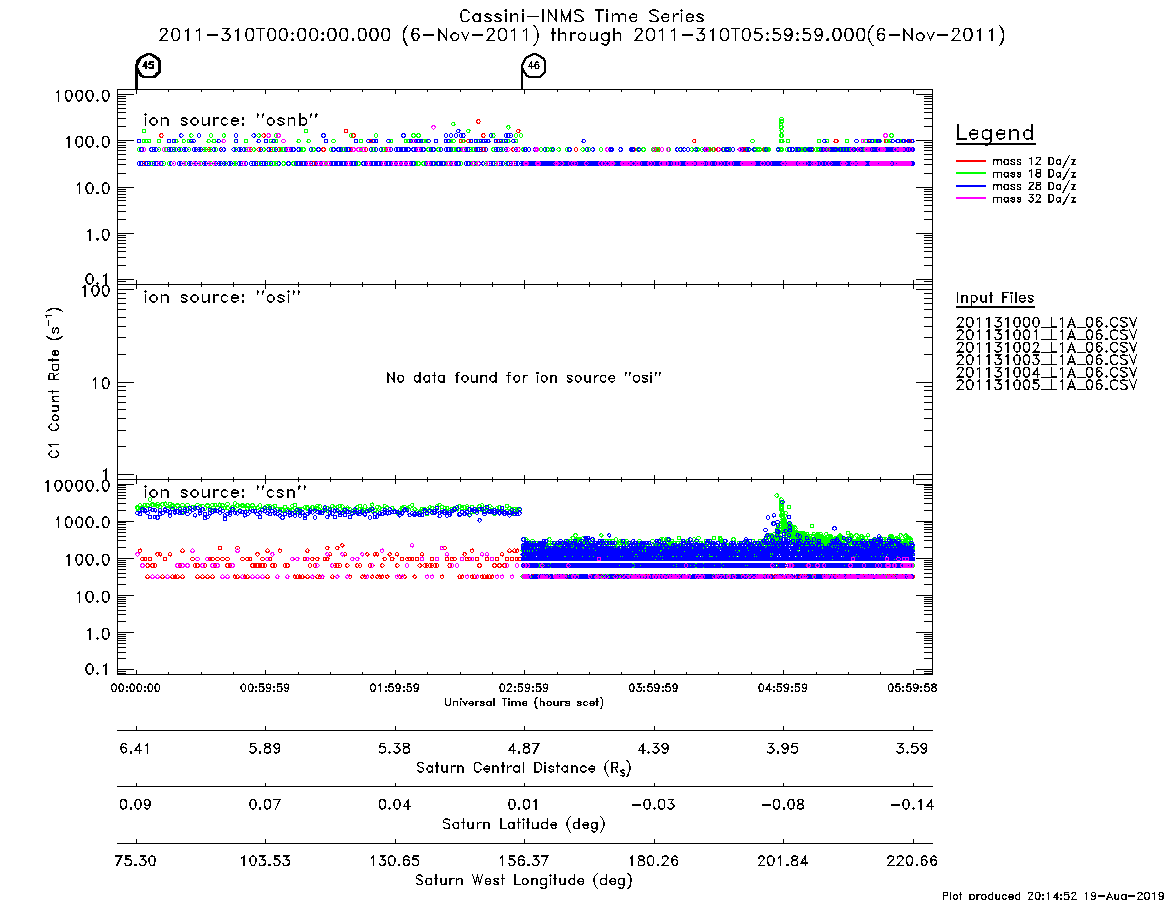The width and height of the screenshot is (1165, 900).
Task: Click latitude value 0.01
Action: pos(524,805)
